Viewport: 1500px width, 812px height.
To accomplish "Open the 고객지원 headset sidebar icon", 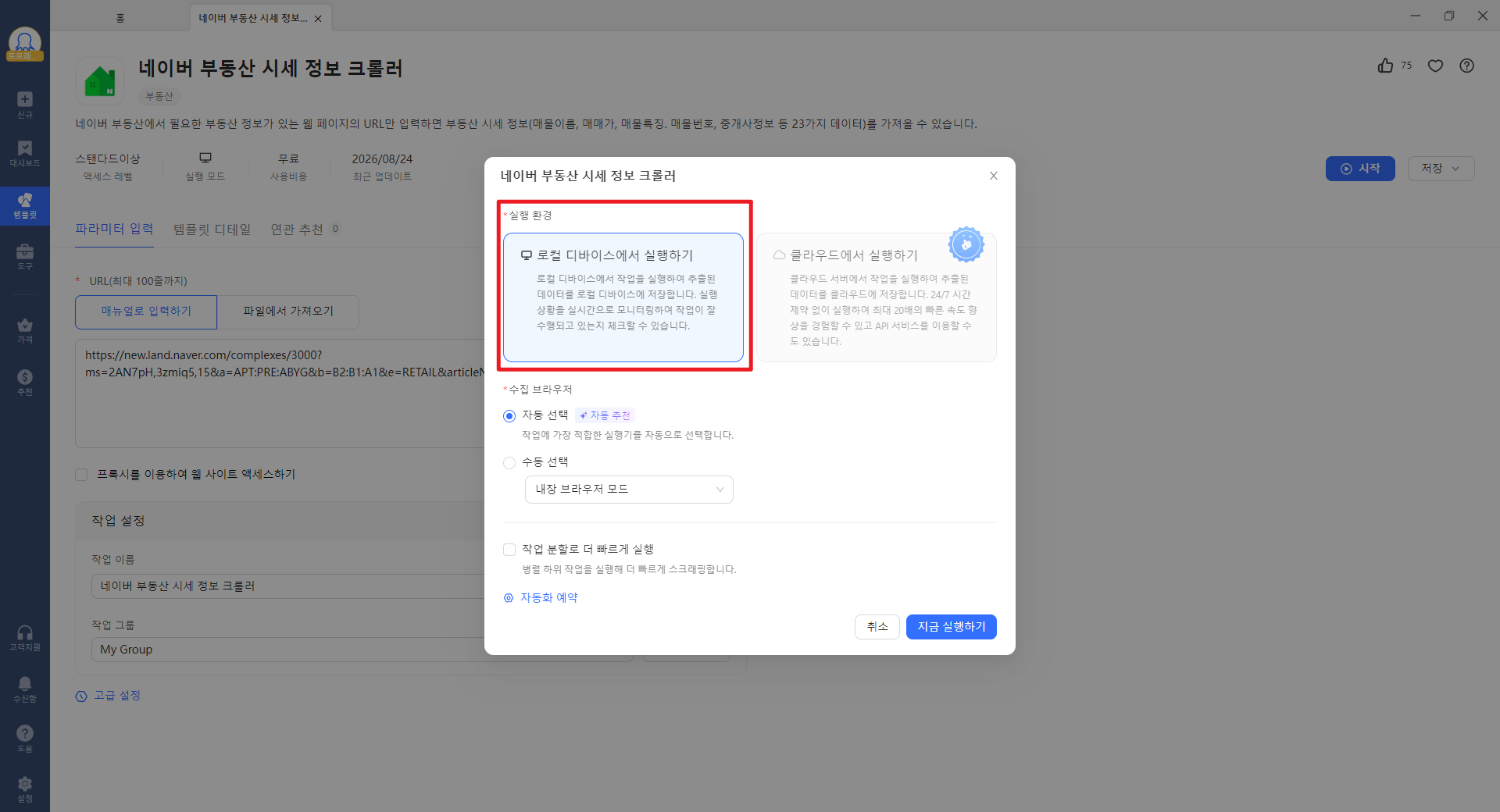I will click(25, 638).
